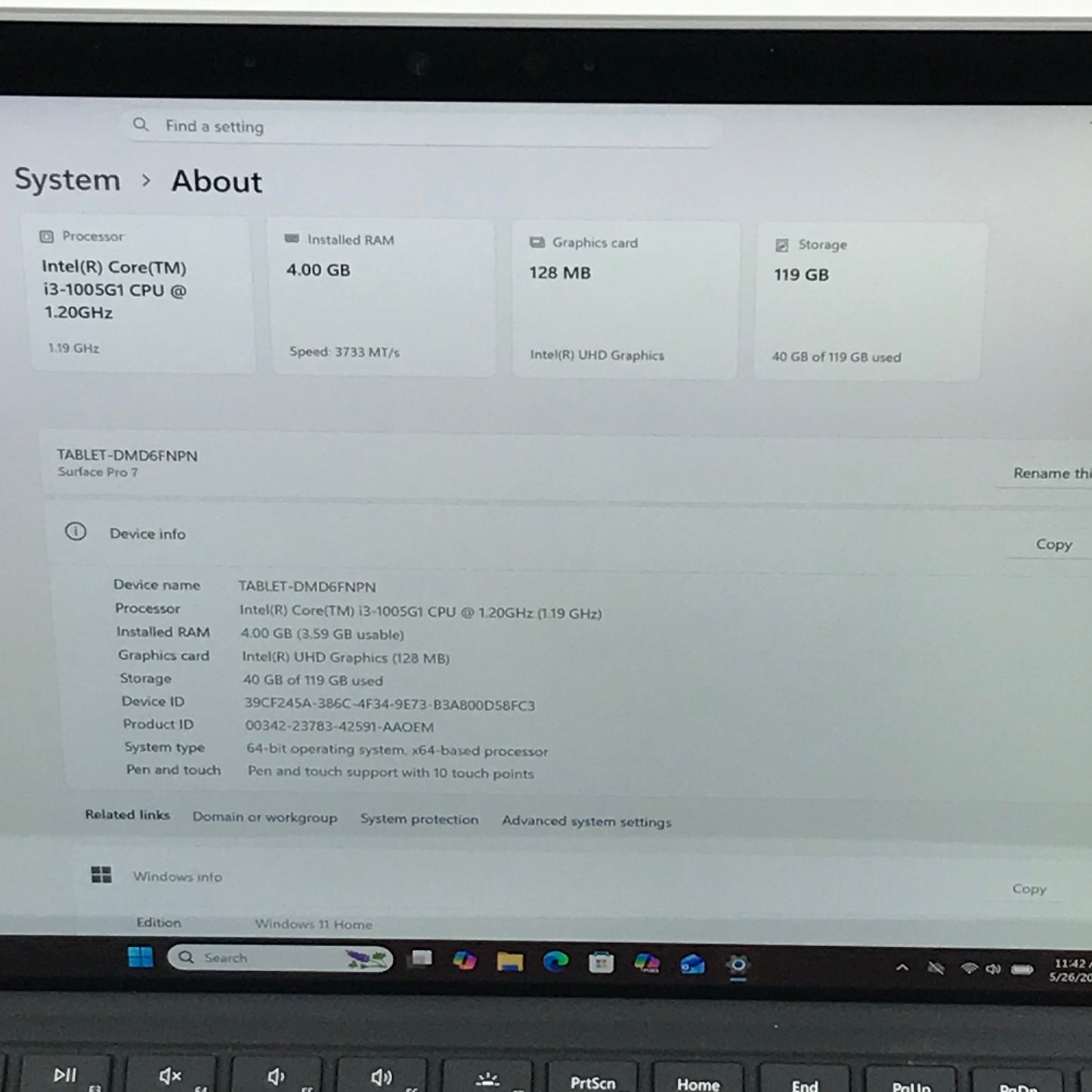Select the Installed RAM 3.59 GB usable row

pyautogui.click(x=322, y=634)
